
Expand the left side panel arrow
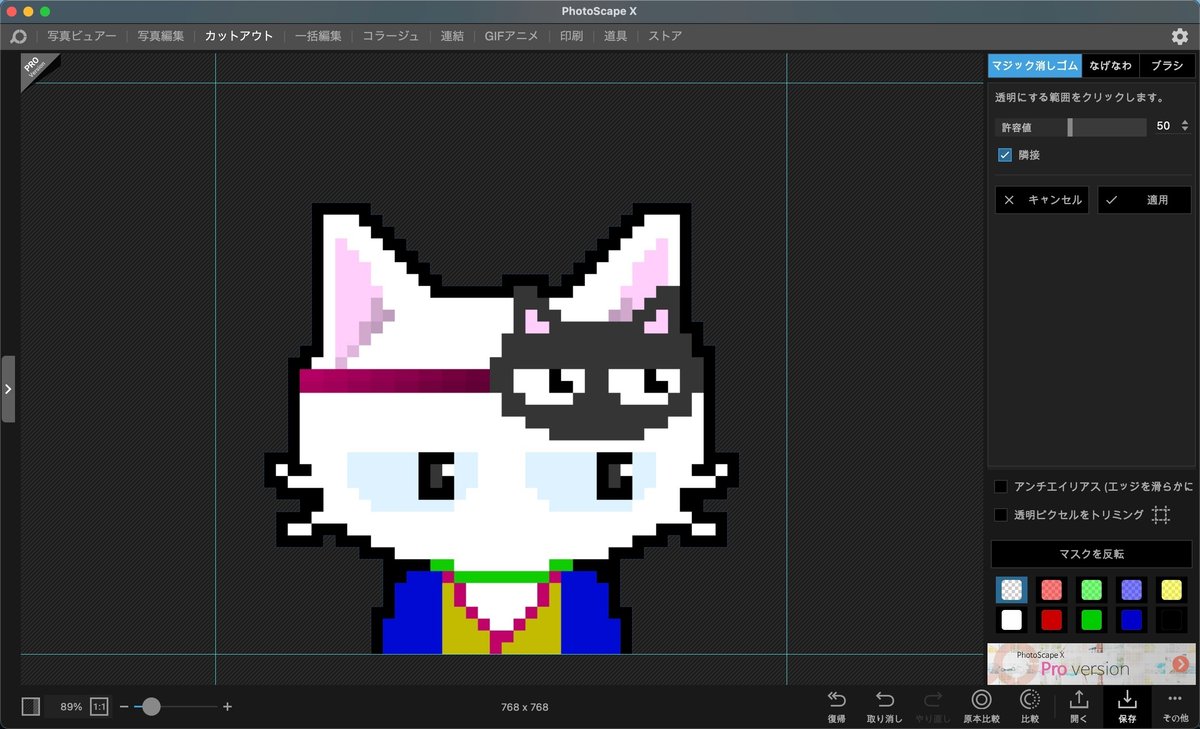click(8, 389)
